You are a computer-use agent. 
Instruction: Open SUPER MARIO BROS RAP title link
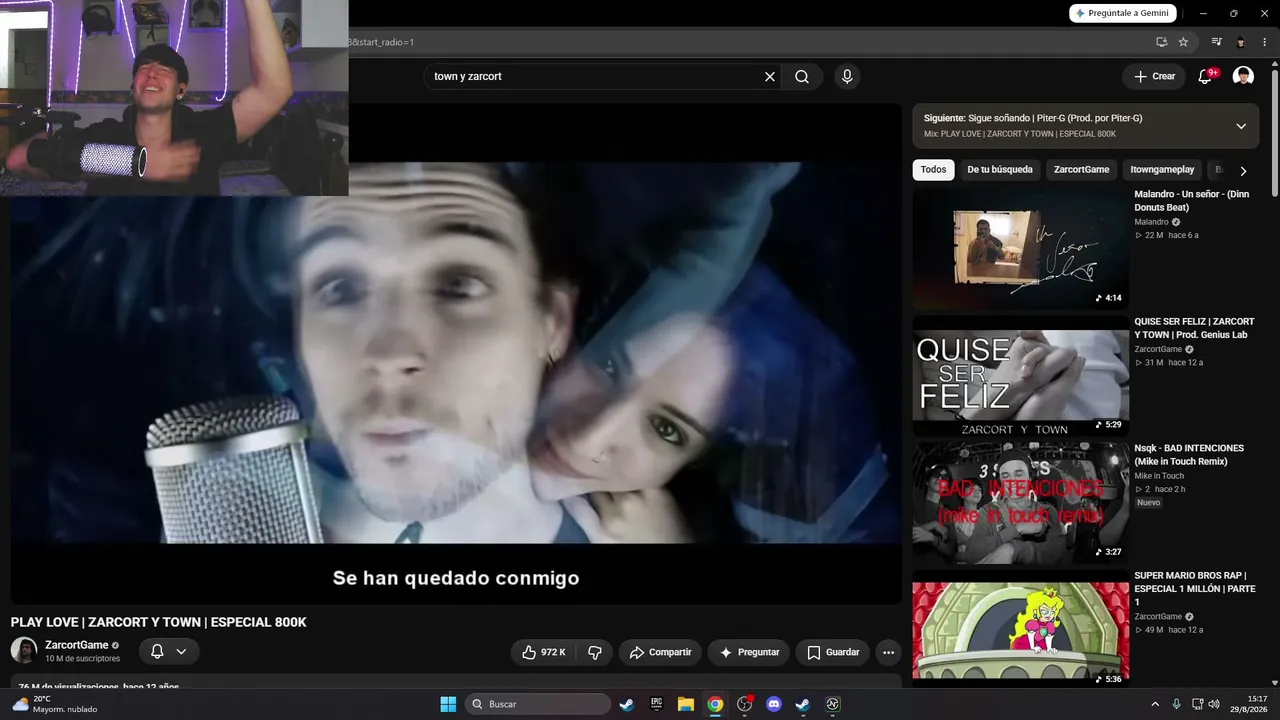coord(1195,589)
